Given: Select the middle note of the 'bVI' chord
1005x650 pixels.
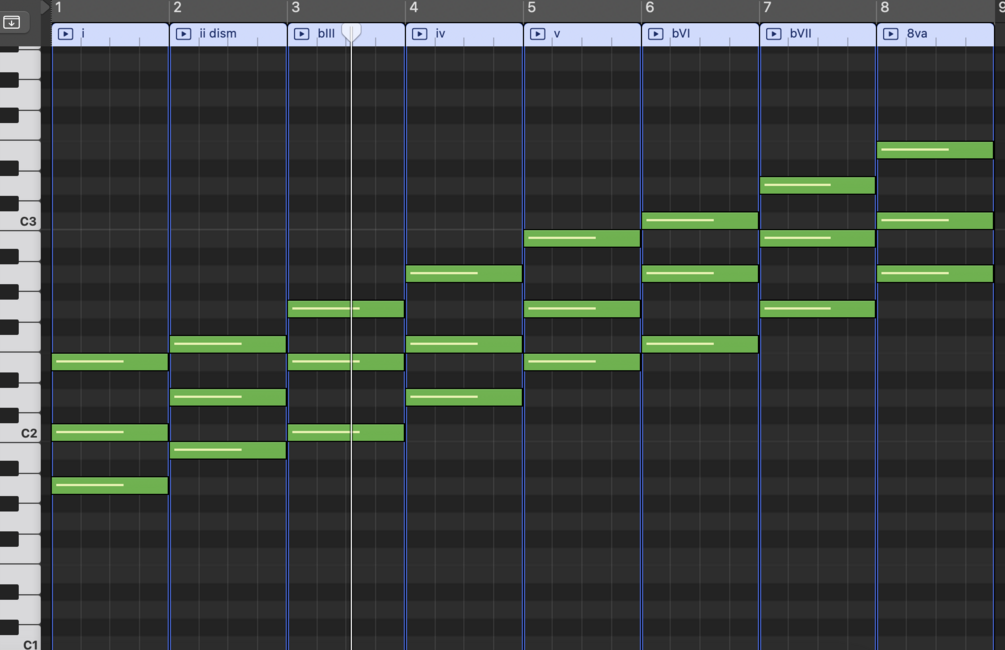Looking at the screenshot, I should [x=700, y=274].
